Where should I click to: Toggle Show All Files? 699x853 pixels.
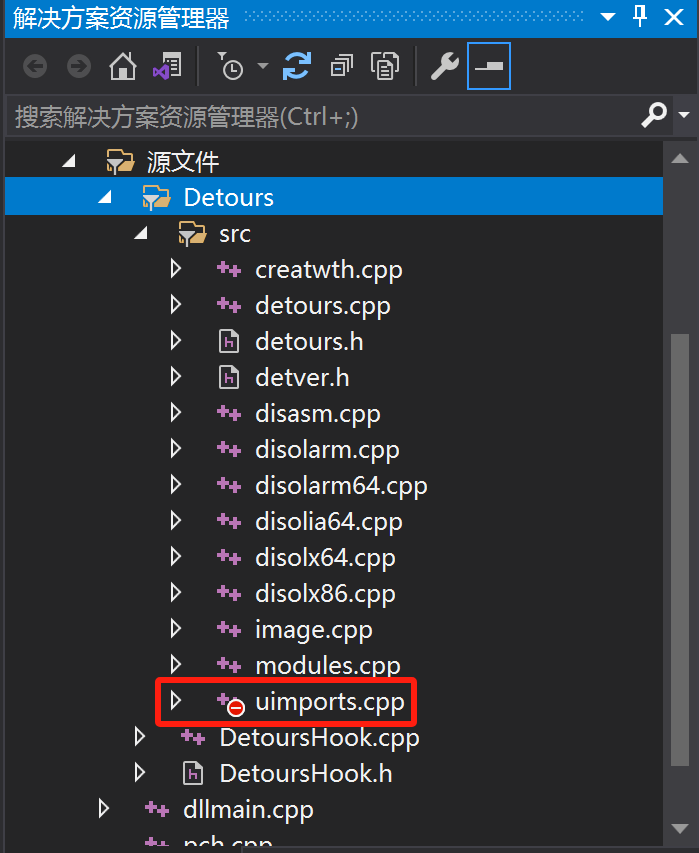tap(385, 66)
